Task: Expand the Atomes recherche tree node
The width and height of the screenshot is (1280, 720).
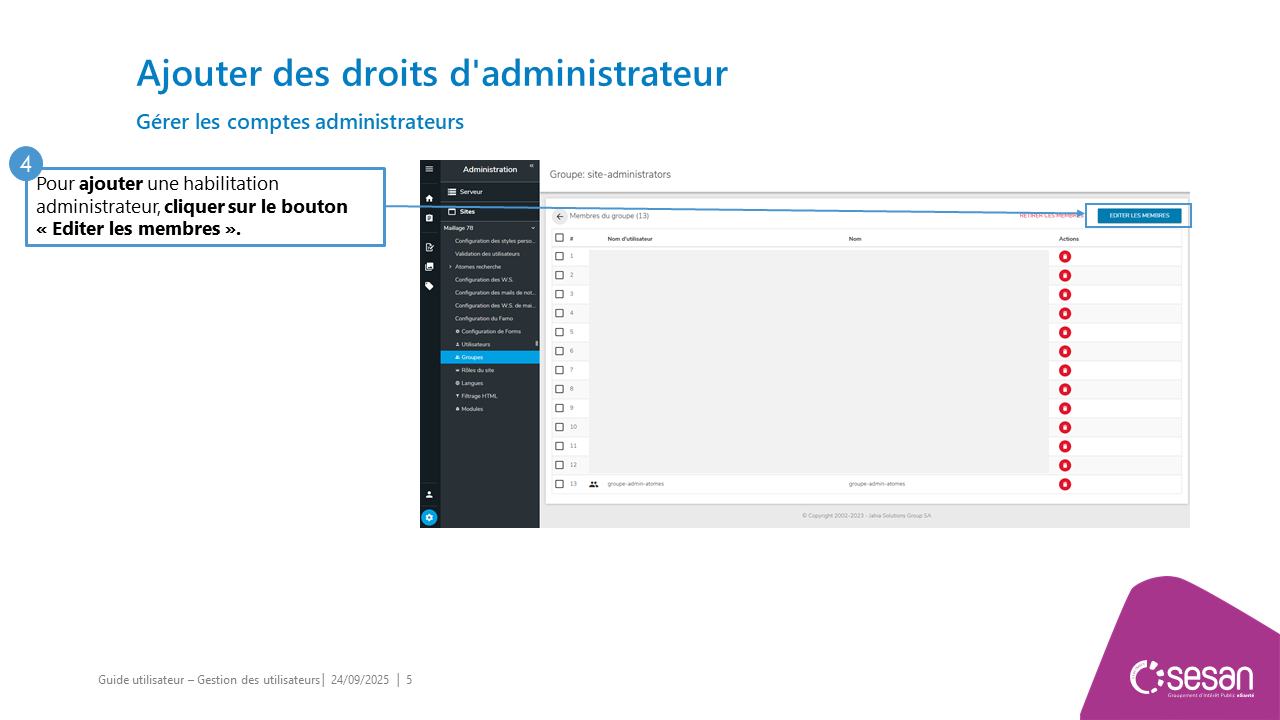Action: click(x=450, y=267)
